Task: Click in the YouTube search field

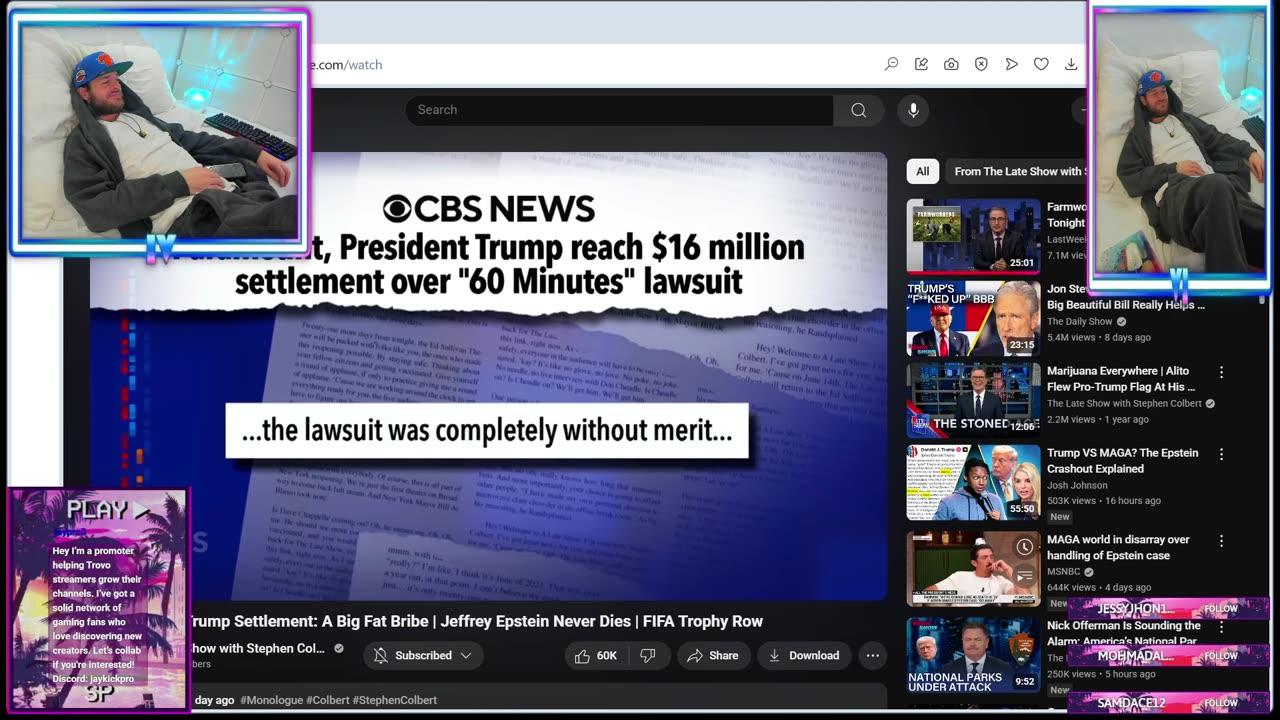Action: 619,110
